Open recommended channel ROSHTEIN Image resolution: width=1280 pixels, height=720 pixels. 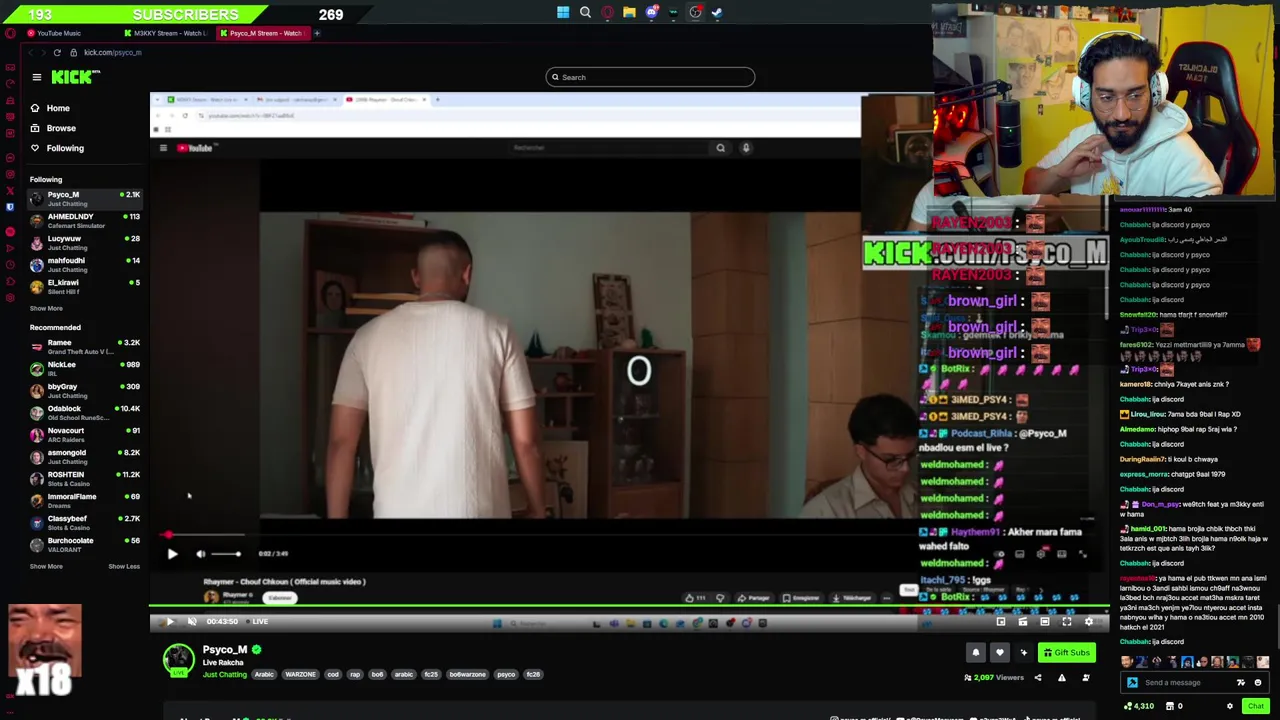tap(85, 479)
